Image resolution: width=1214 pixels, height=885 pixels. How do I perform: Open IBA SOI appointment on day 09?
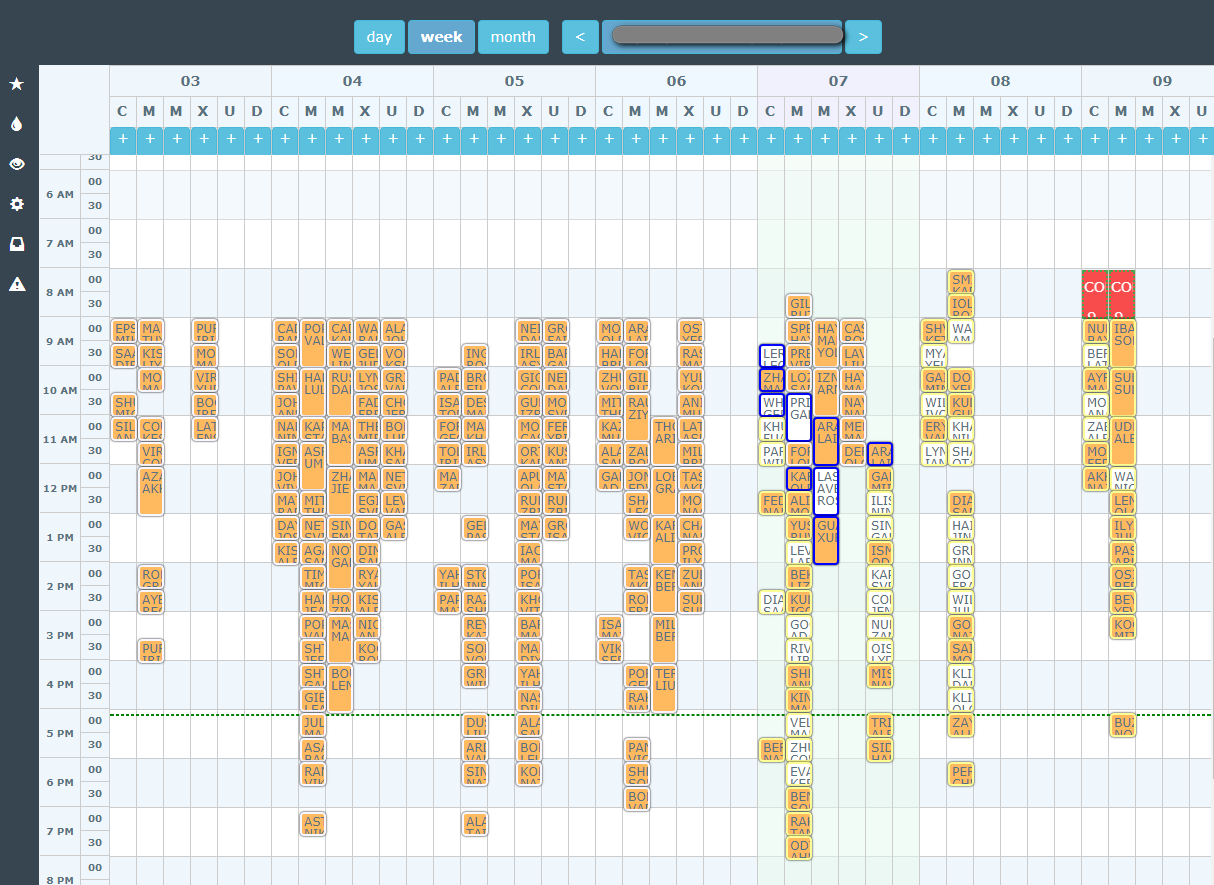pos(1123,343)
